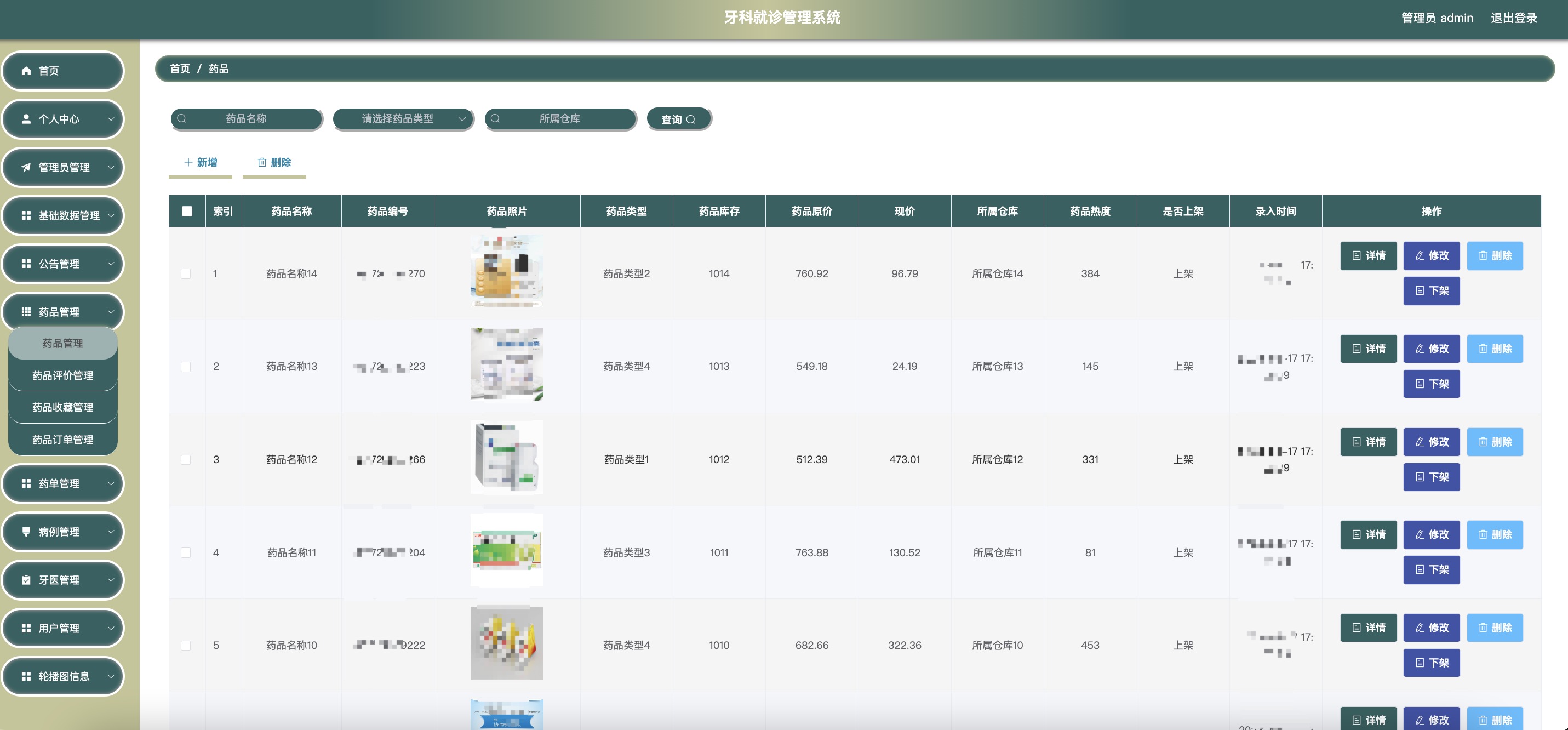Image resolution: width=1568 pixels, height=730 pixels.
Task: Delete row 药品名称12
Action: point(1495,442)
